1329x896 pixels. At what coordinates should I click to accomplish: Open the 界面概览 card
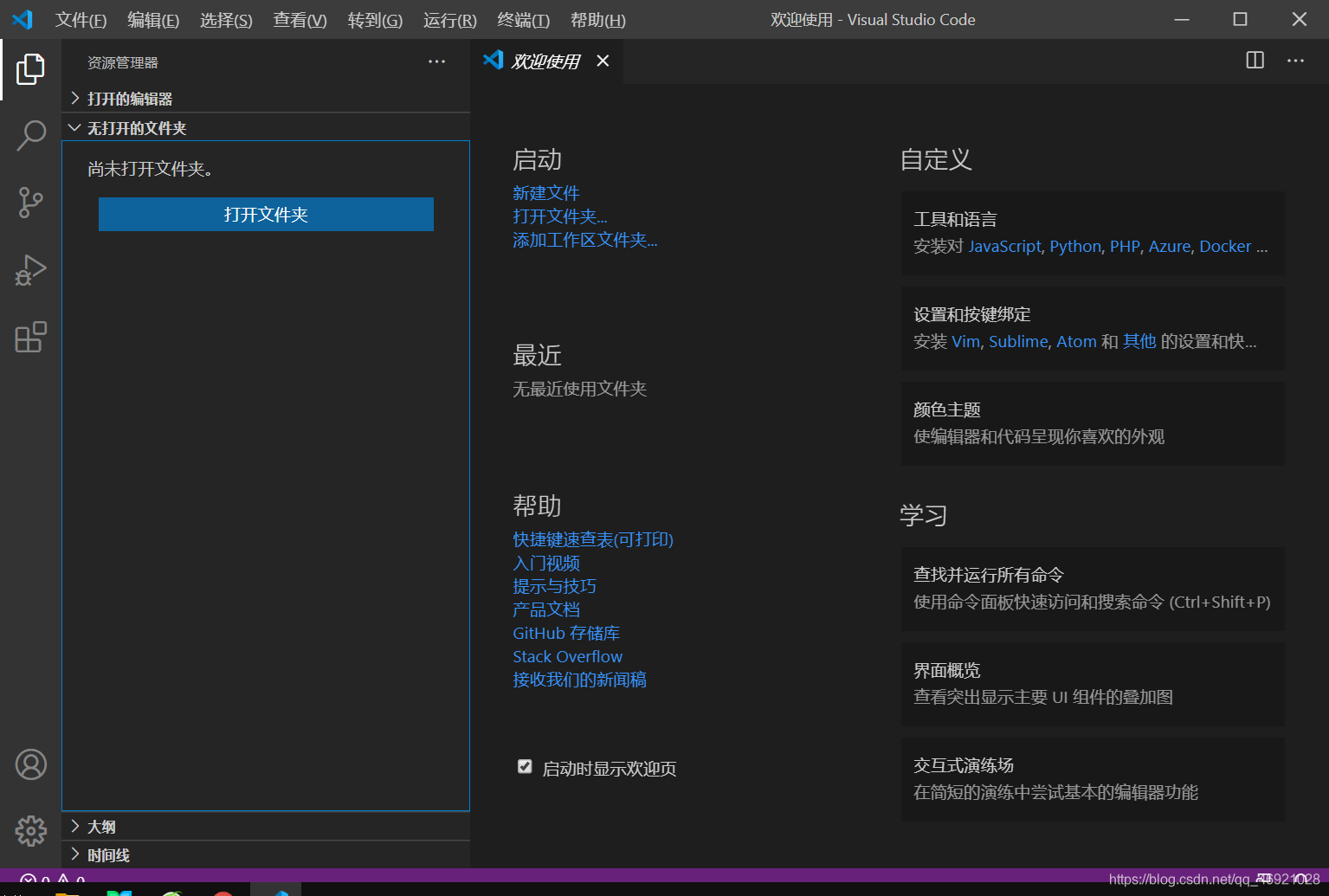1093,684
